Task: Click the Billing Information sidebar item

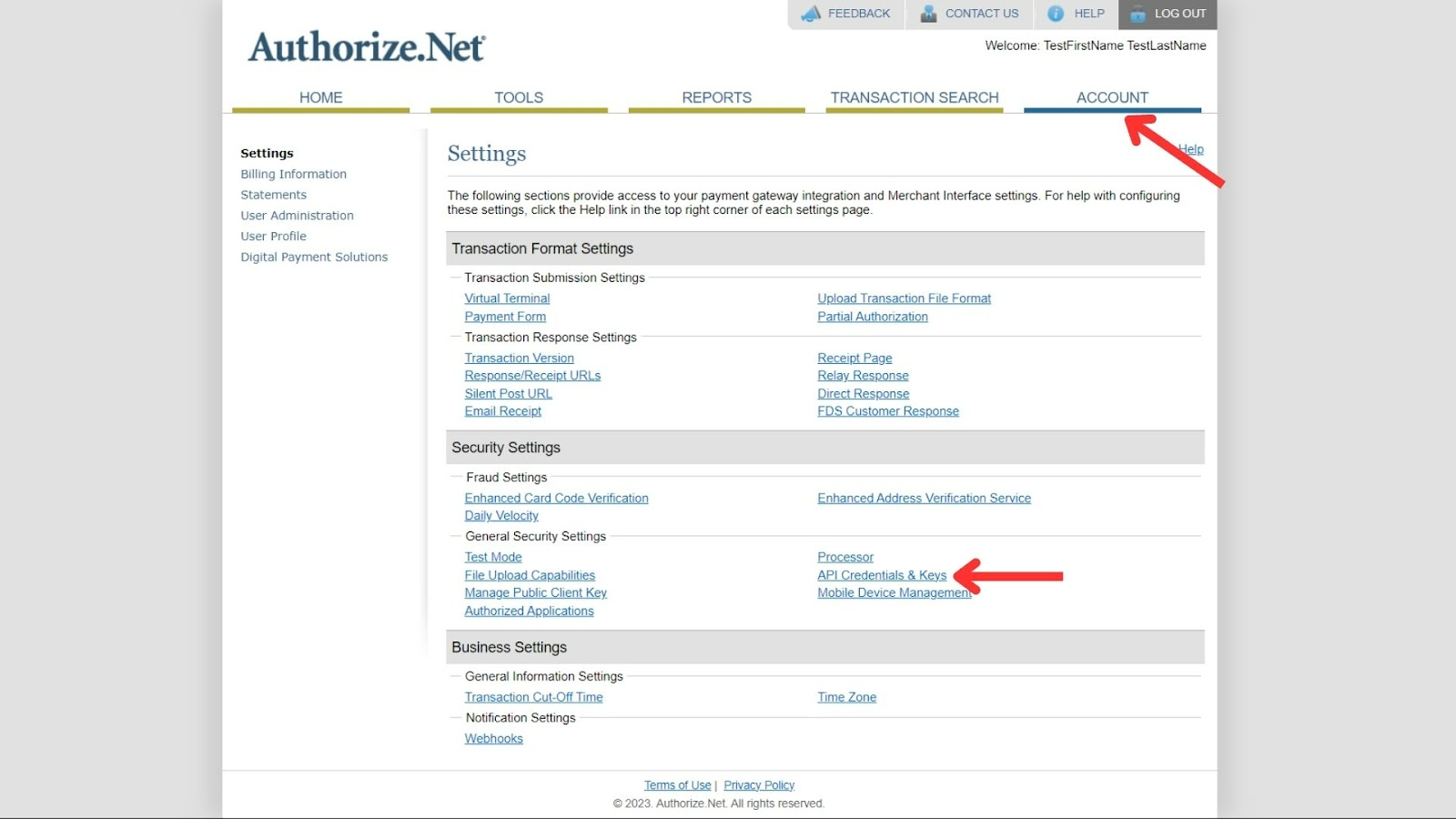Action: pyautogui.click(x=293, y=174)
